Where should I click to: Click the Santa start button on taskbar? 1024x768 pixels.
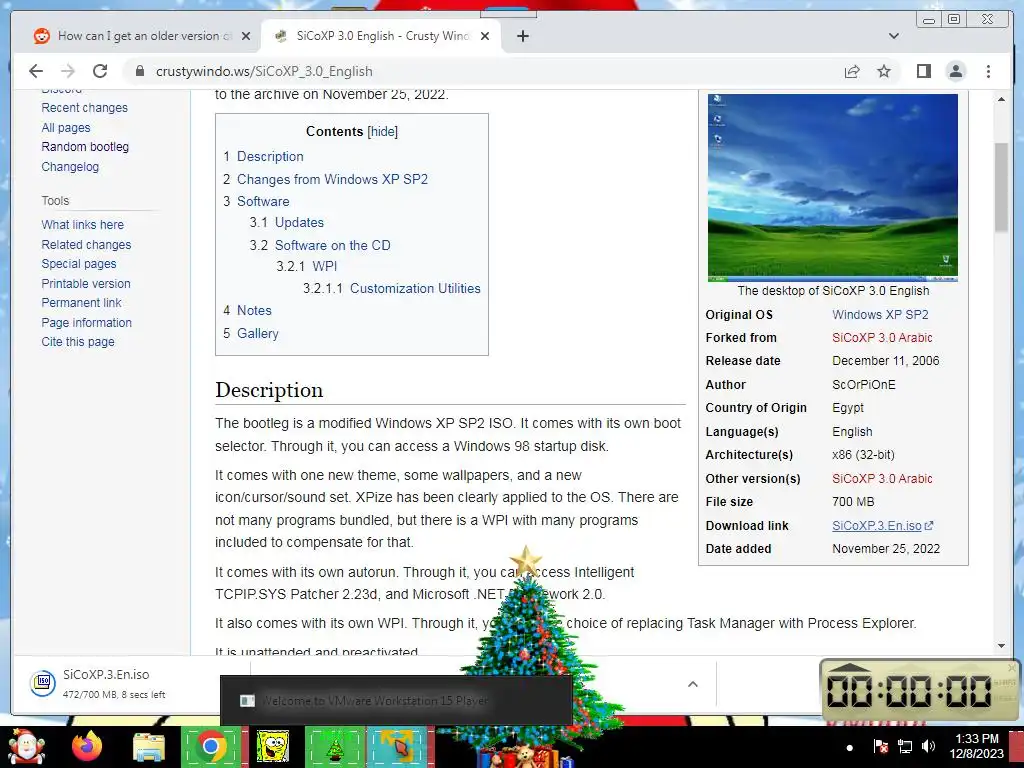26,746
